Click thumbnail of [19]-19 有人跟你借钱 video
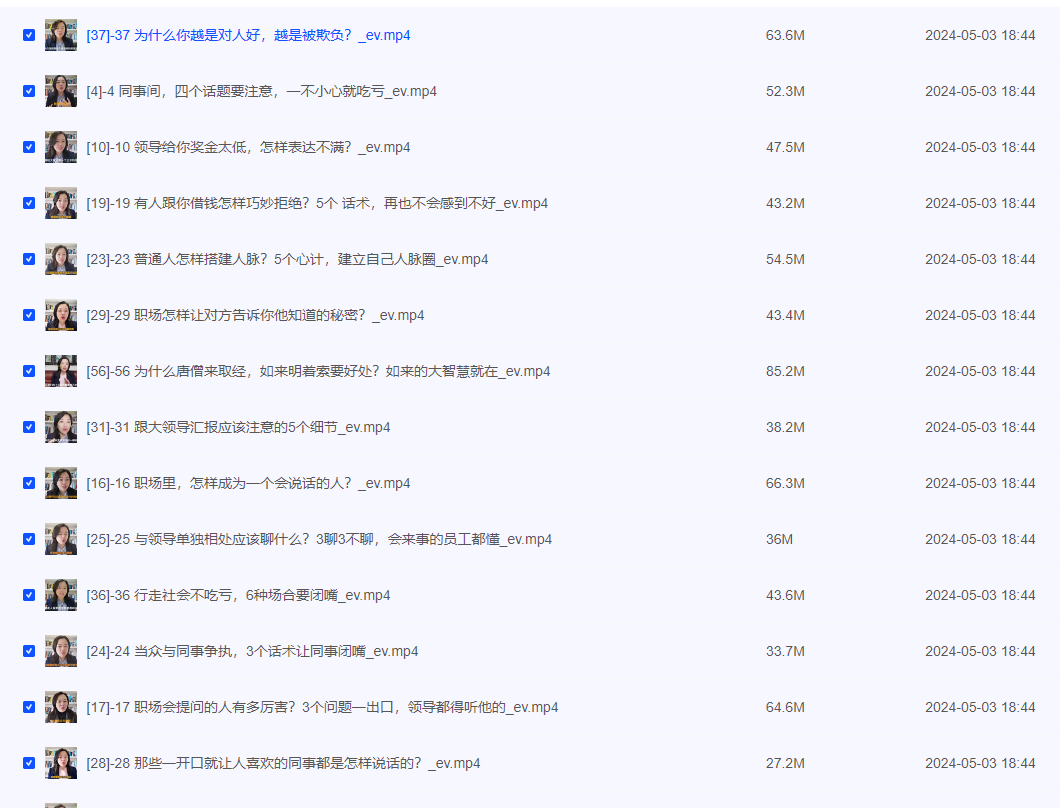Image resolution: width=1060 pixels, height=808 pixels. click(61, 203)
